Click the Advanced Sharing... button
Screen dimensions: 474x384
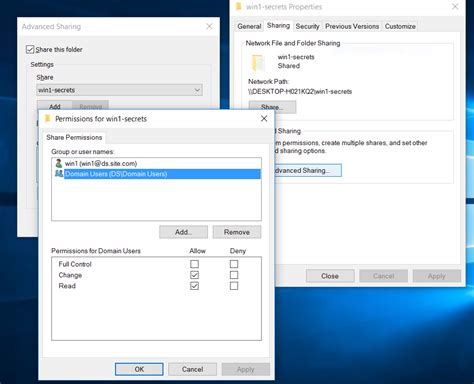[307, 170]
